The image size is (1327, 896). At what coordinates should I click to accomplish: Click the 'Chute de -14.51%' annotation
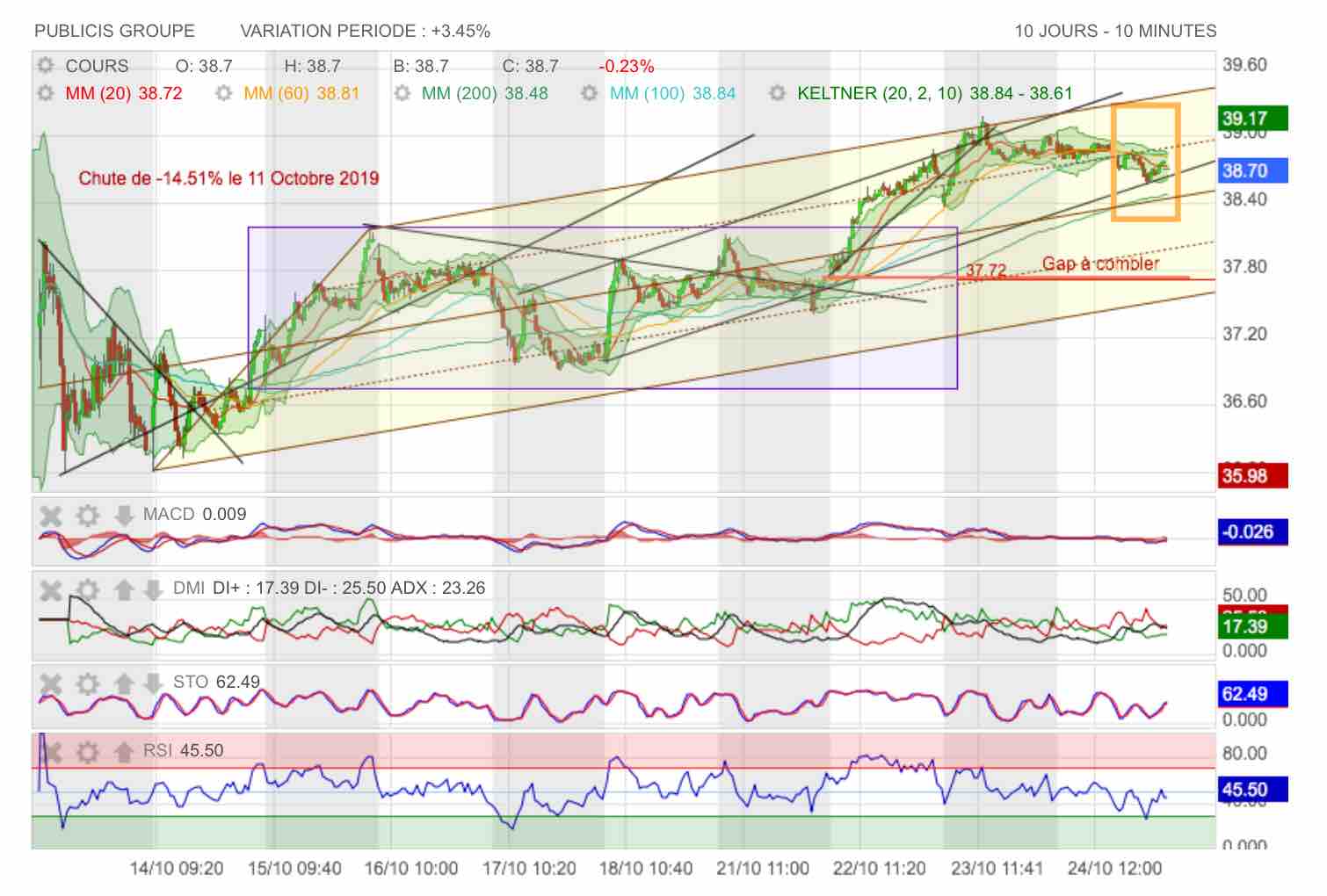click(228, 178)
